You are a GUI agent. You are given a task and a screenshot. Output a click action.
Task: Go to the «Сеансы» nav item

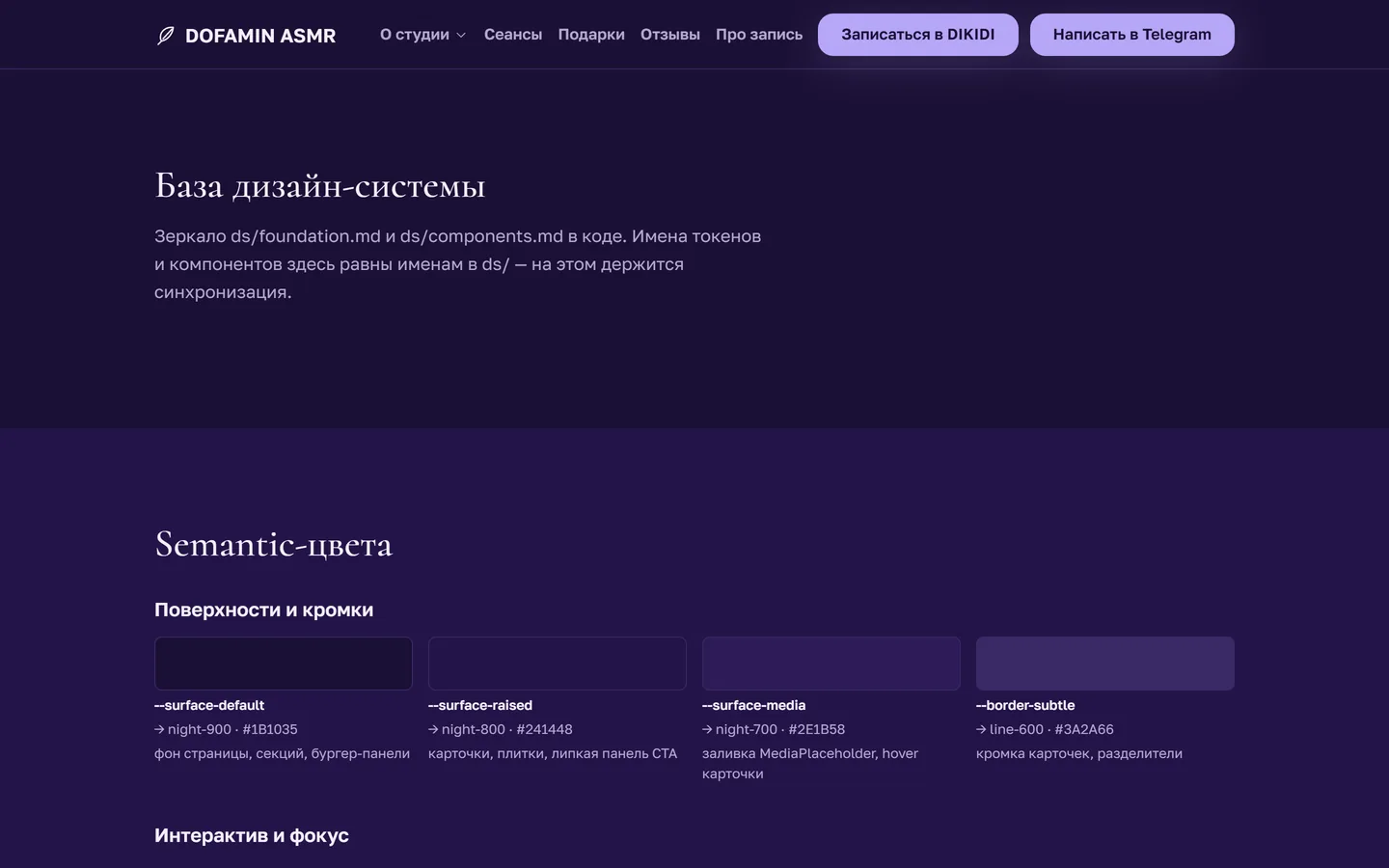tap(513, 35)
